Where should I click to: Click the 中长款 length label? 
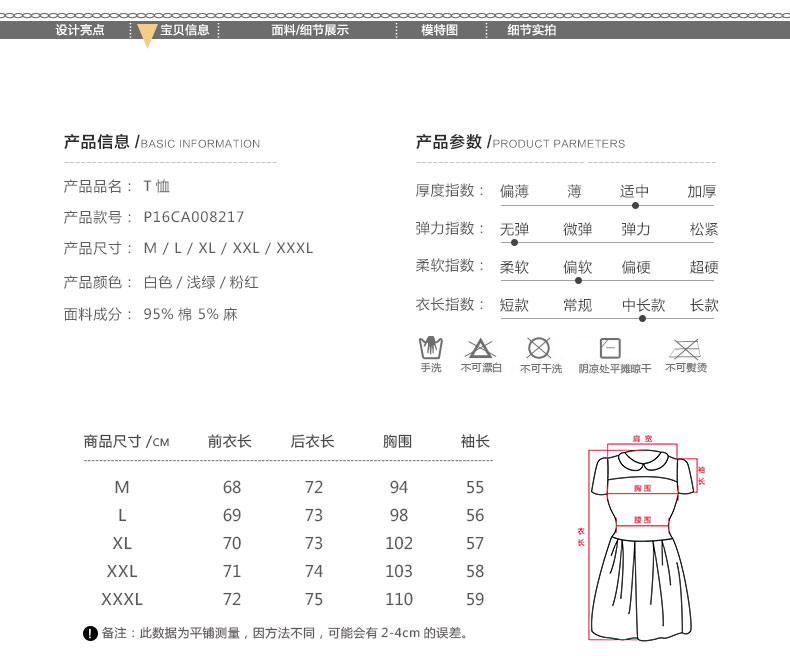tap(643, 305)
